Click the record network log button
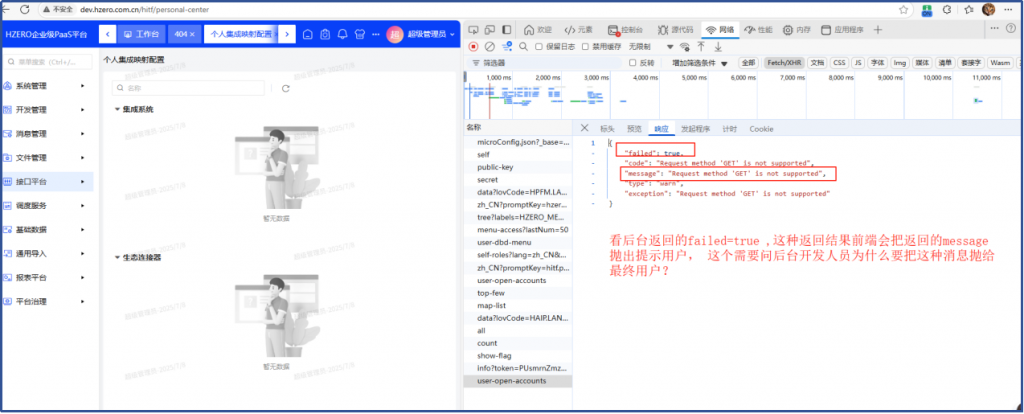Screen dimensions: 1024x414 click(474, 46)
